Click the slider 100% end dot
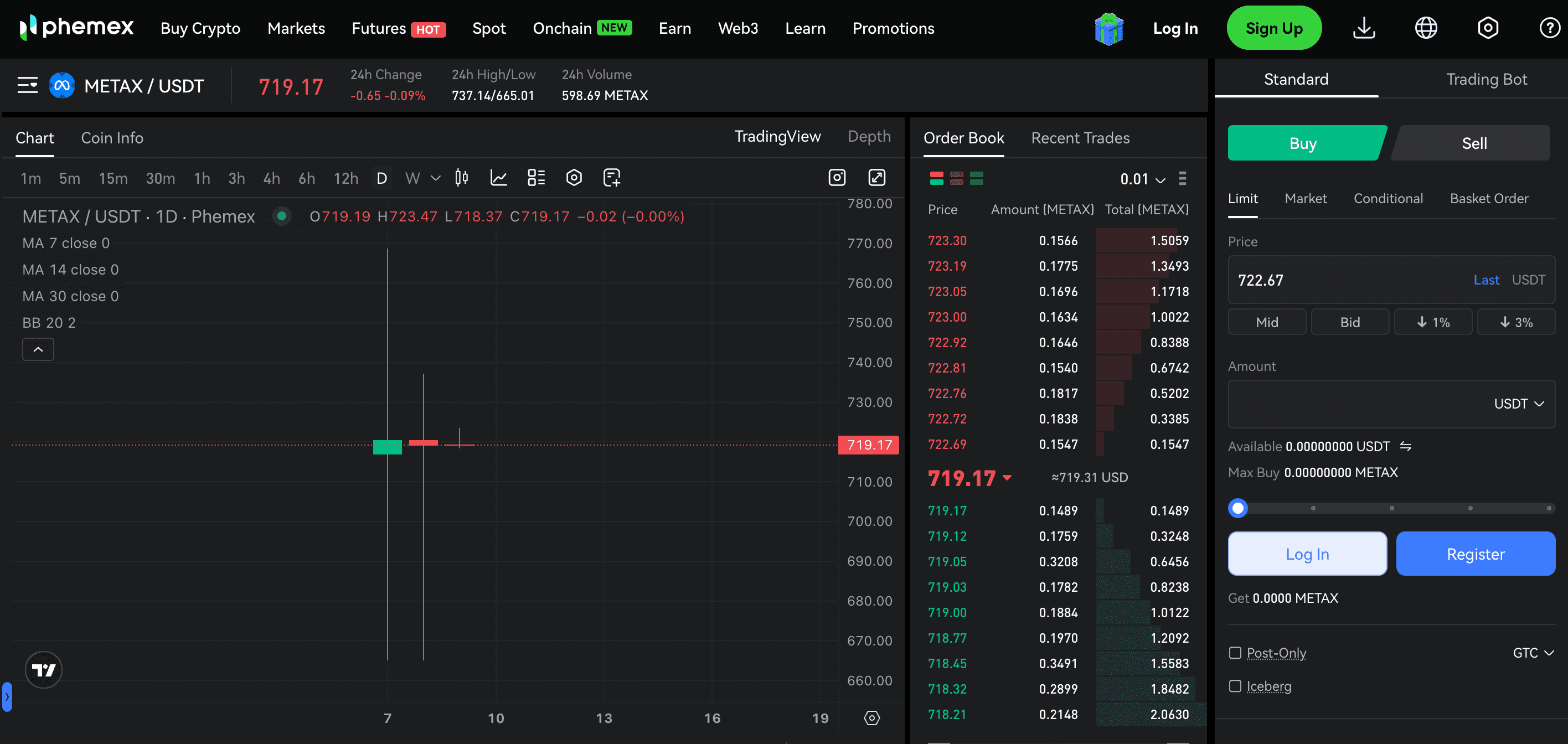This screenshot has height=744, width=1568. [x=1549, y=508]
